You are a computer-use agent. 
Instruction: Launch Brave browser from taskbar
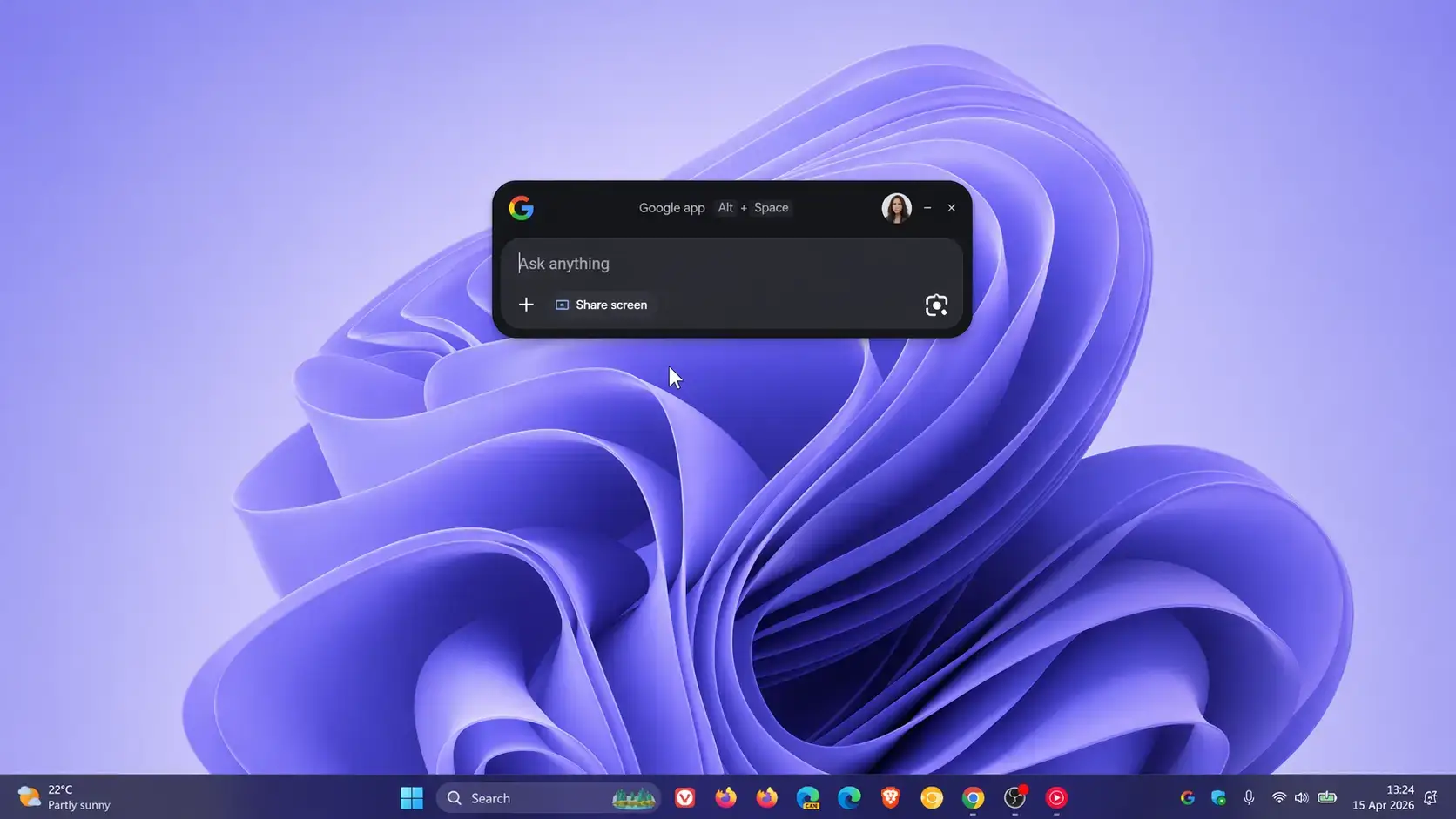tap(890, 797)
